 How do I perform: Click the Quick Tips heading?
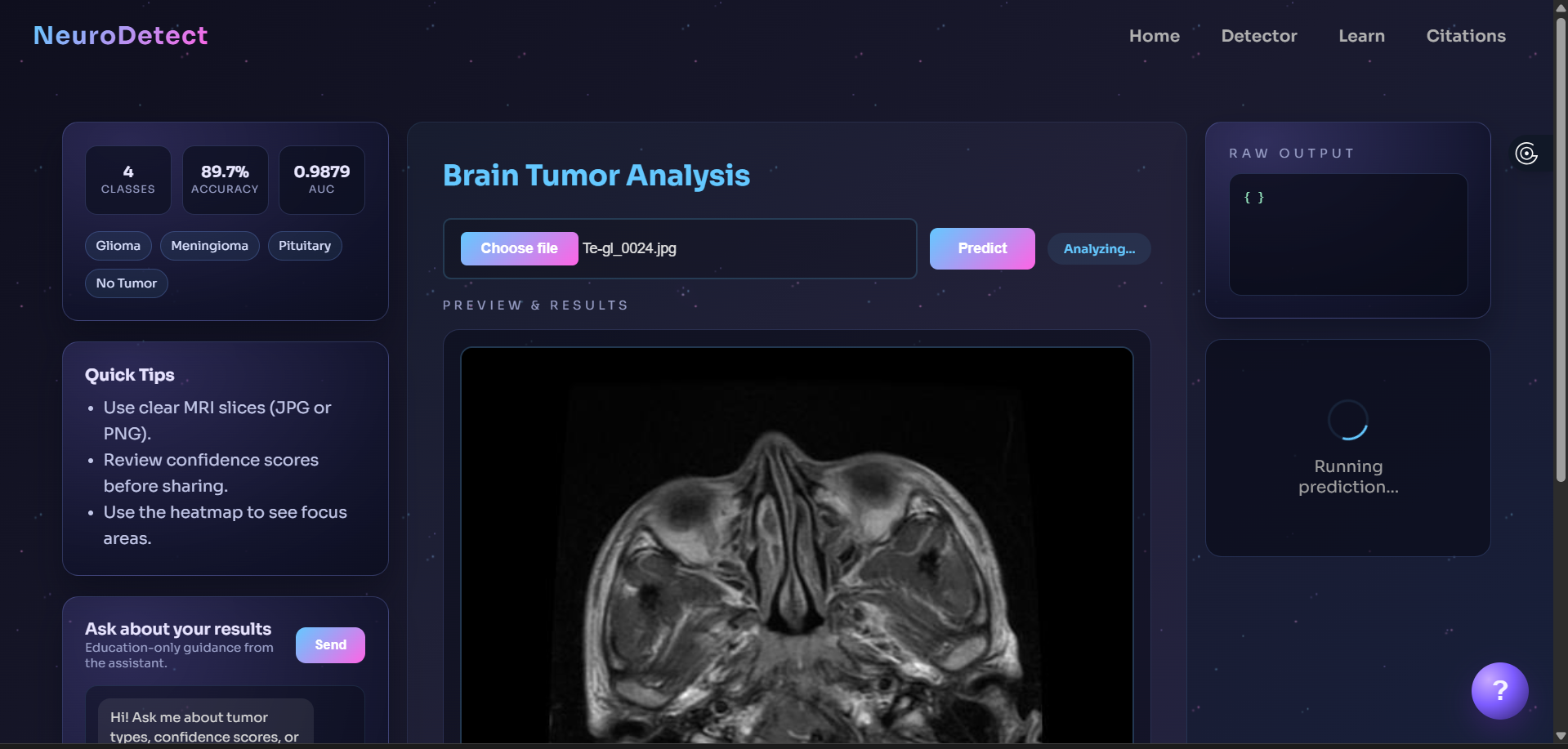pos(130,375)
